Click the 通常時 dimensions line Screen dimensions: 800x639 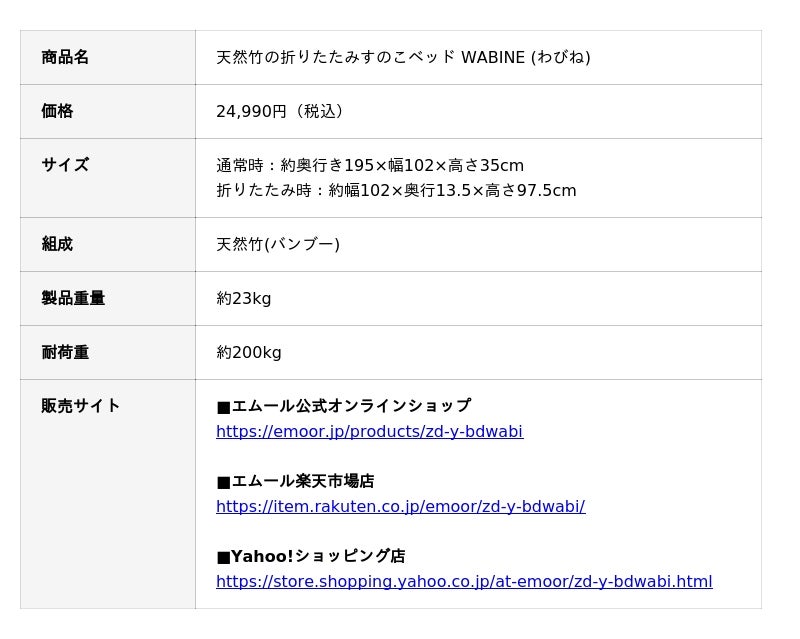370,165
